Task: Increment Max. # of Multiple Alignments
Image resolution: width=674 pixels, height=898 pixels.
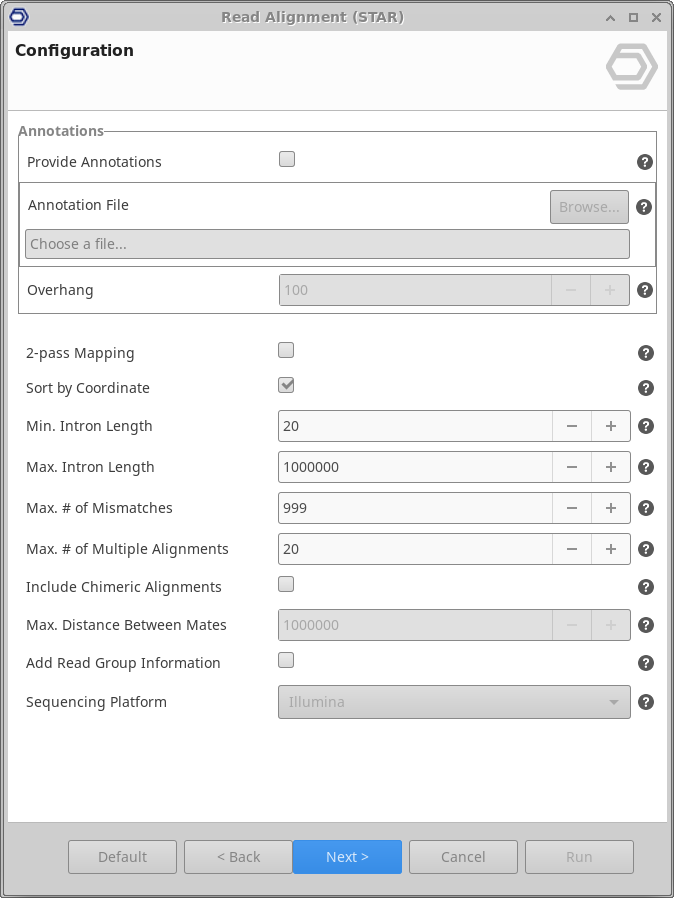Action: [x=610, y=549]
